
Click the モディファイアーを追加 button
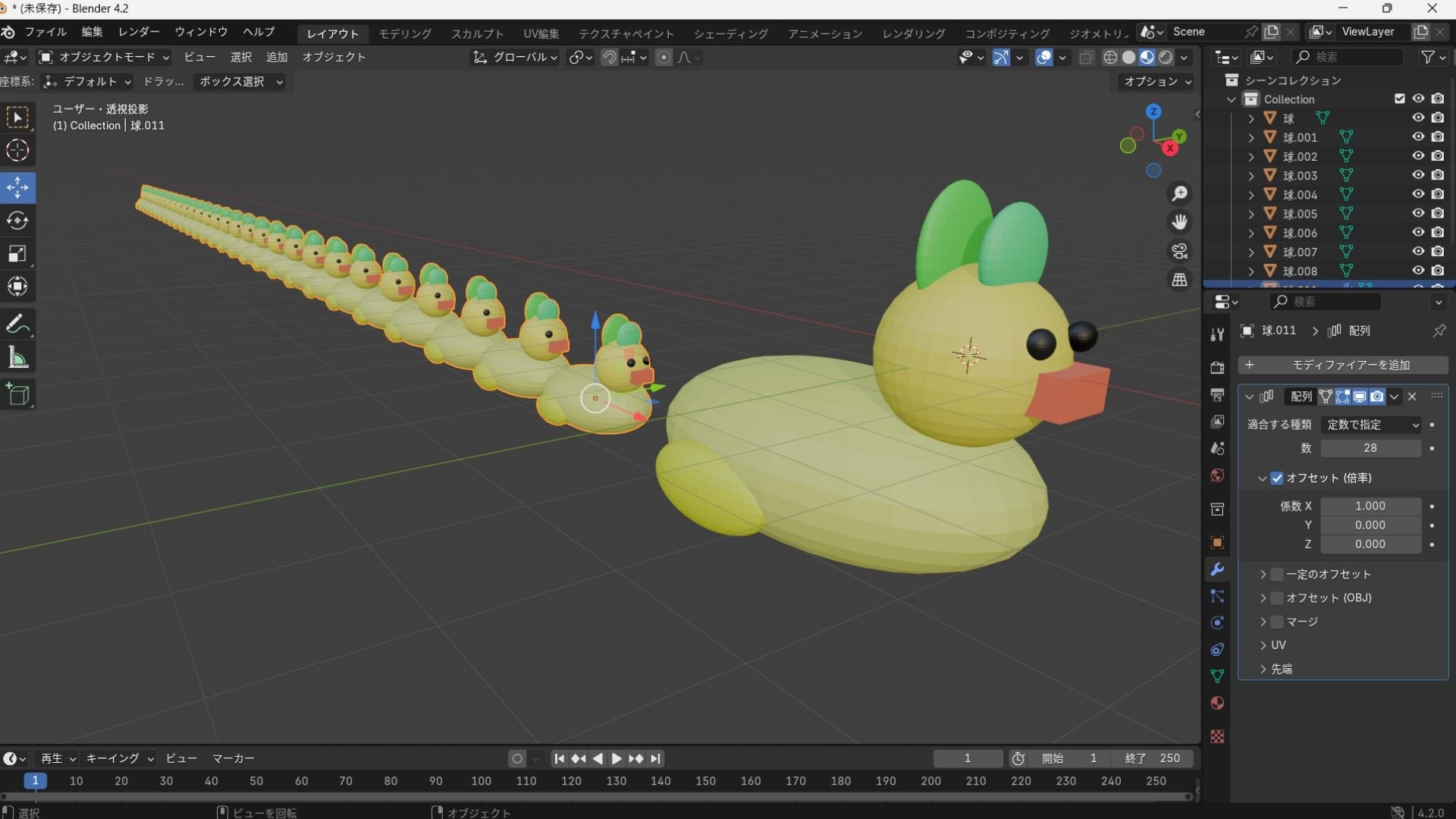coord(1342,365)
